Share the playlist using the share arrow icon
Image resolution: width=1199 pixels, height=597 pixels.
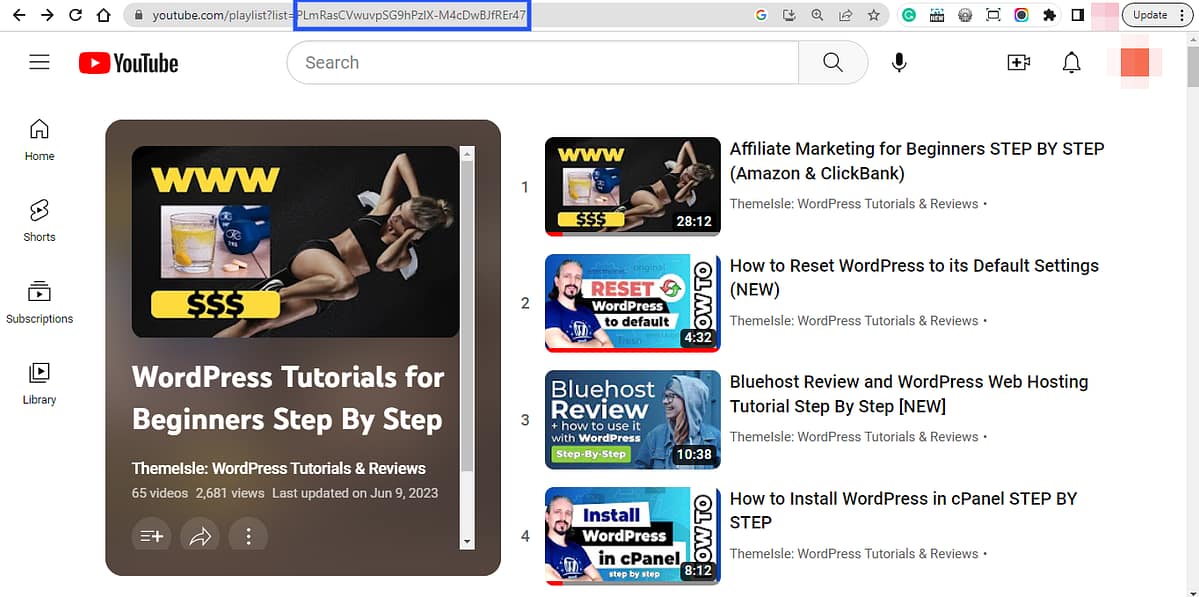point(199,535)
